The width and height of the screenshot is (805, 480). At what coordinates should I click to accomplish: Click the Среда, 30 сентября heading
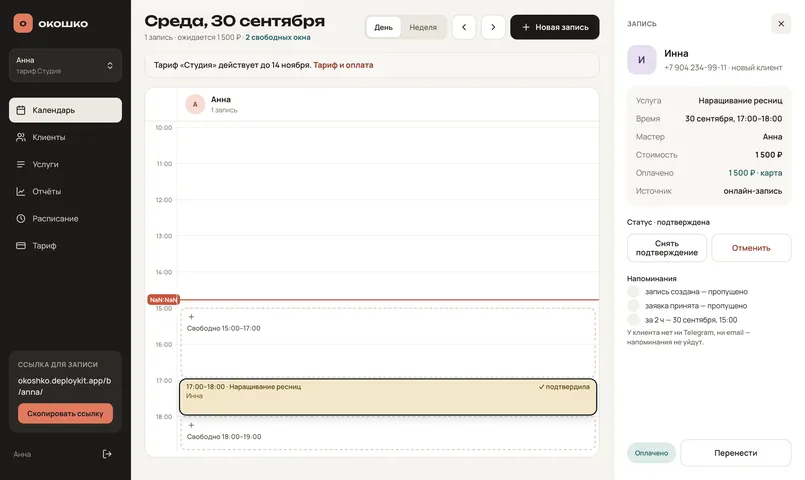tap(235, 21)
